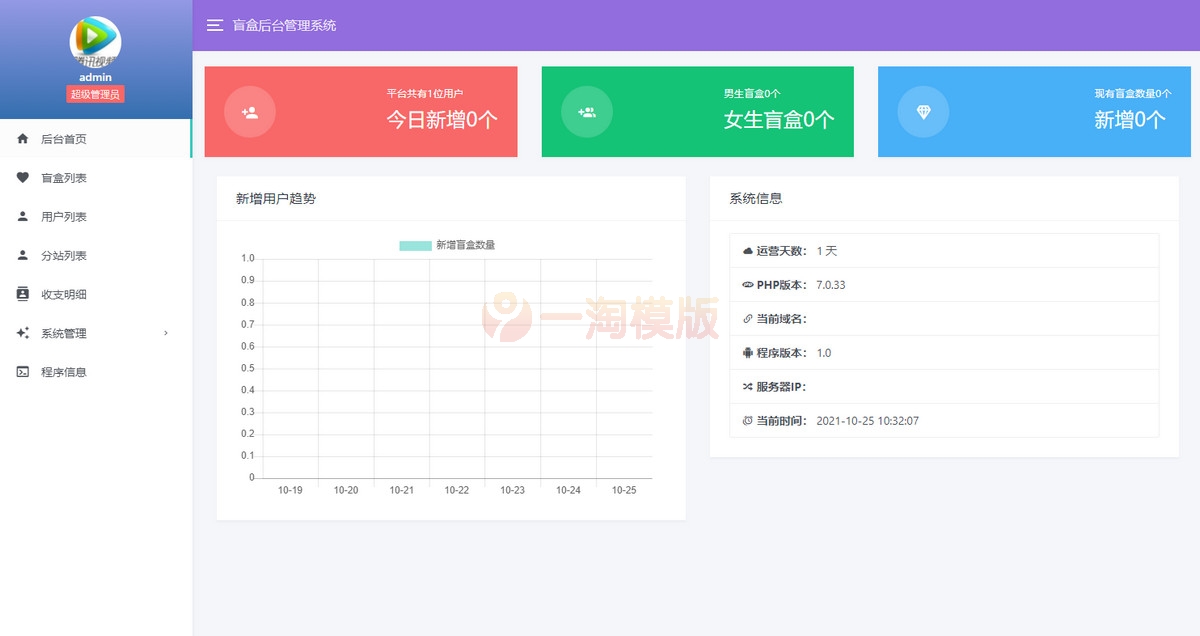Click the add-user icon on red stats card

pos(248,112)
